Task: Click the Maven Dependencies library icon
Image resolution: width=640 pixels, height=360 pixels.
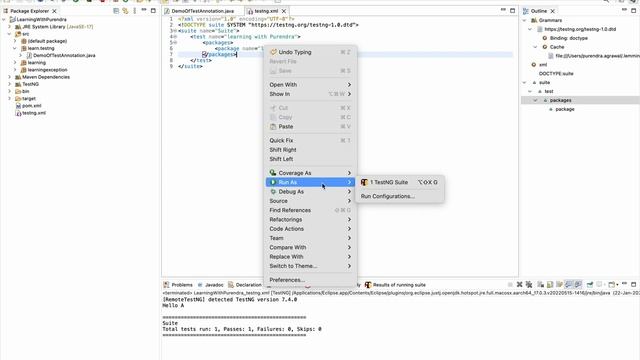Action: point(18,77)
